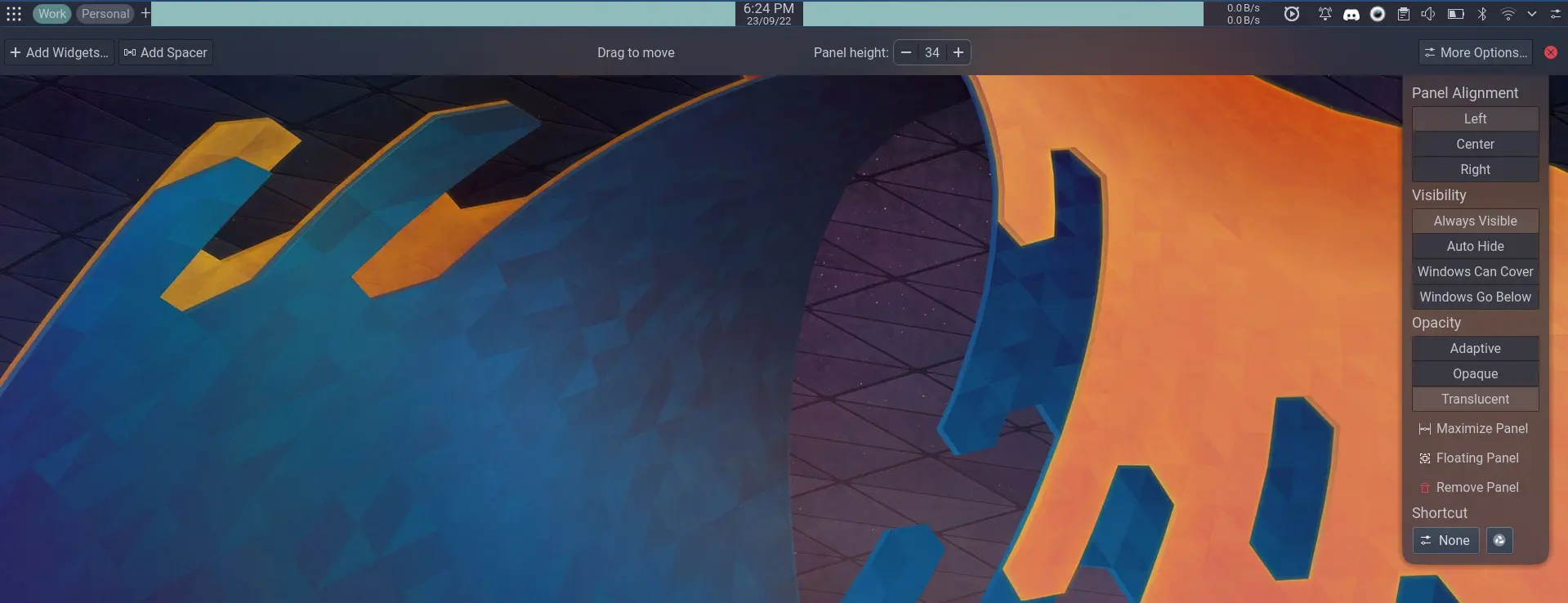1568x603 pixels.
Task: Click the panel configure sliders icon
Action: 1556,14
